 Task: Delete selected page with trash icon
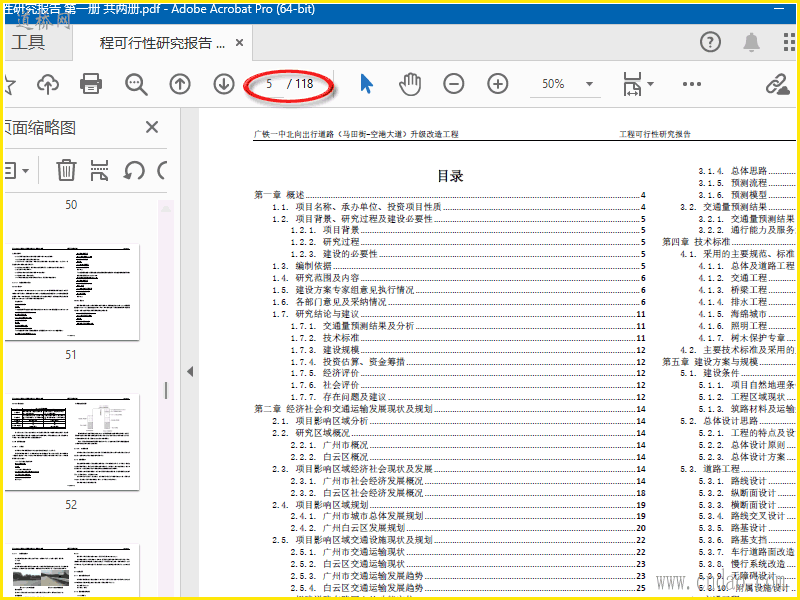click(x=66, y=170)
